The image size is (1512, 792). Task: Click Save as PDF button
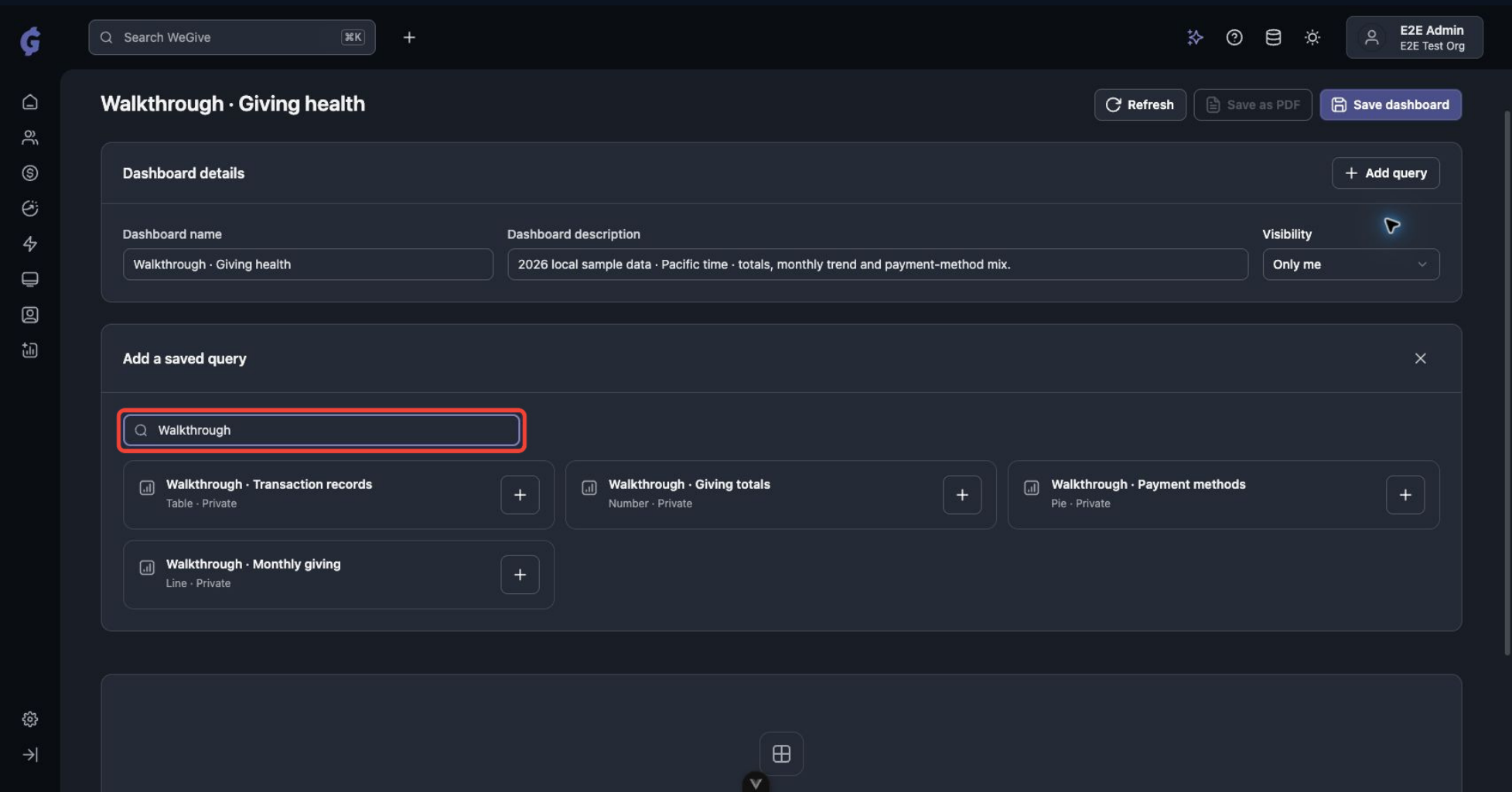1253,104
